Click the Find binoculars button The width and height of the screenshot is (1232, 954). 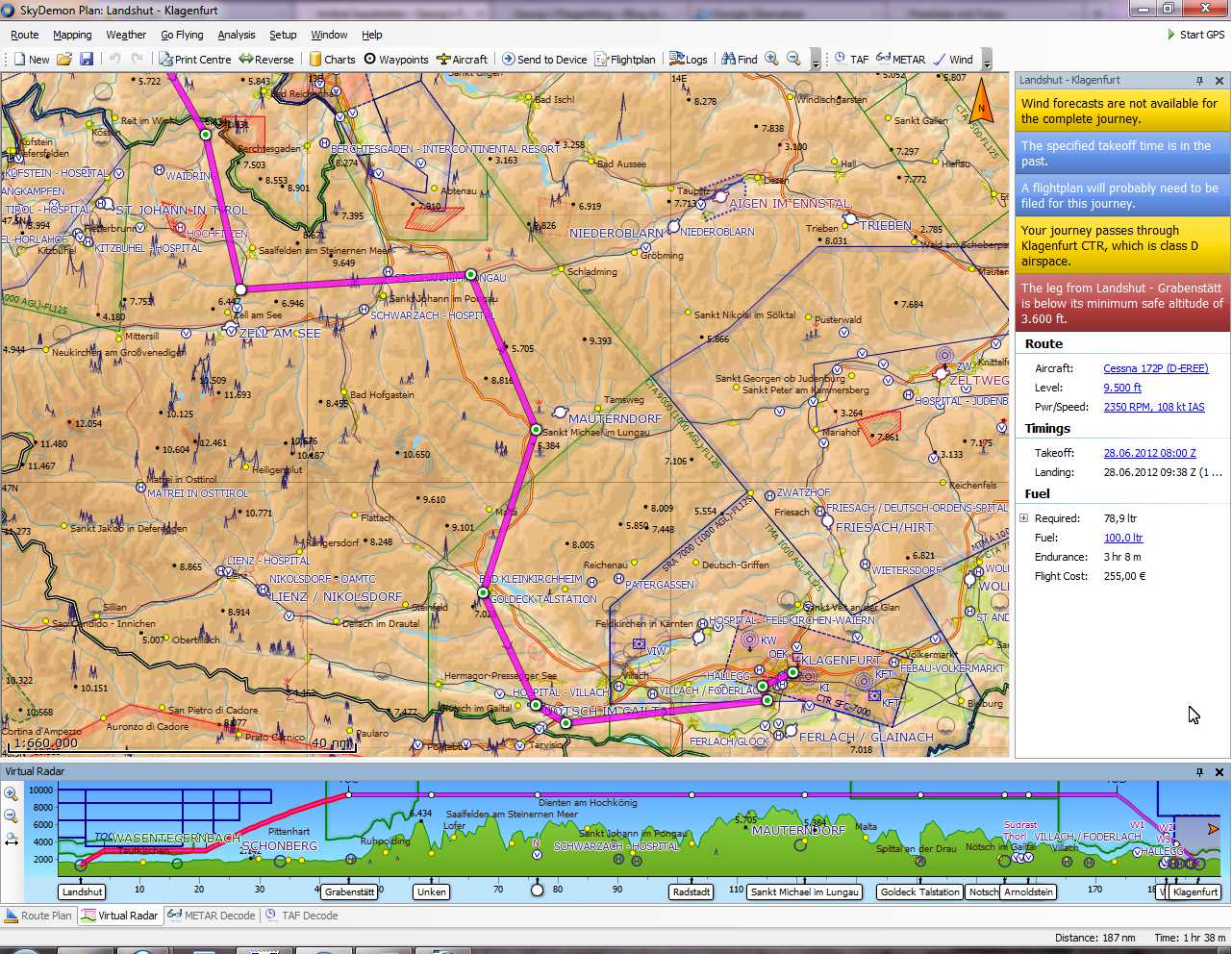click(x=740, y=60)
